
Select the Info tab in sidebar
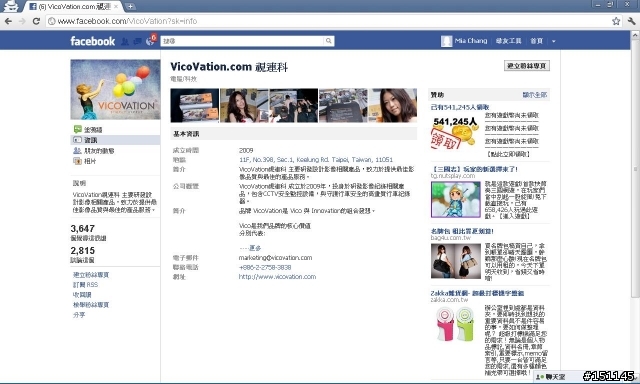(115, 140)
